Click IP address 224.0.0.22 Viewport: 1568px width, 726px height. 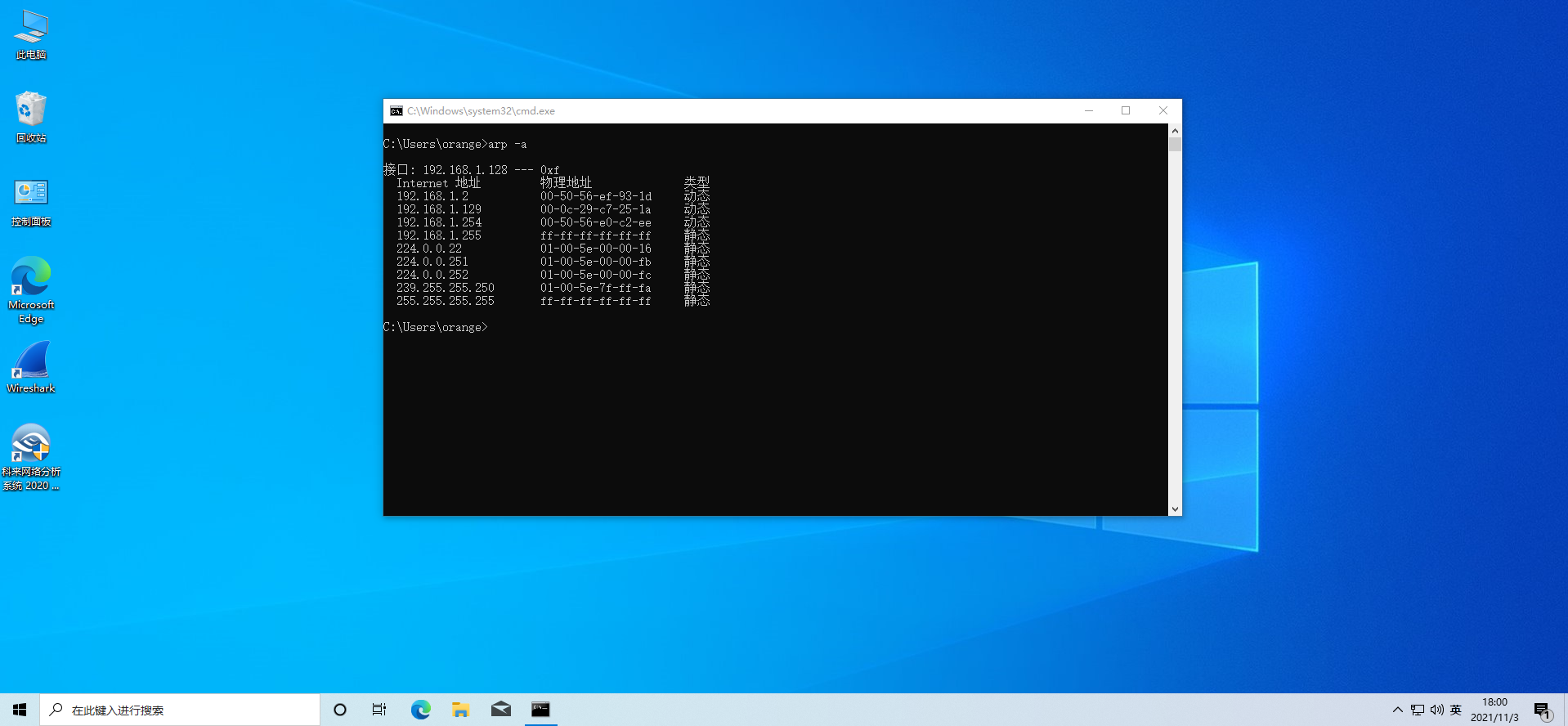[429, 249]
